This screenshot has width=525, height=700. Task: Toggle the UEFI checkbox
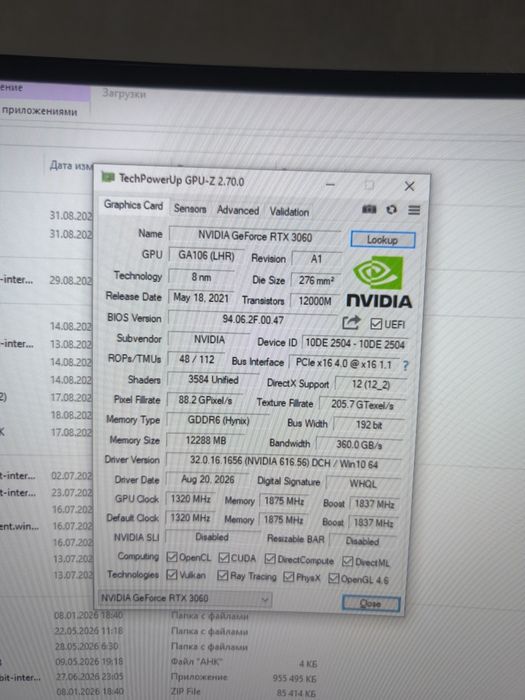click(x=376, y=324)
